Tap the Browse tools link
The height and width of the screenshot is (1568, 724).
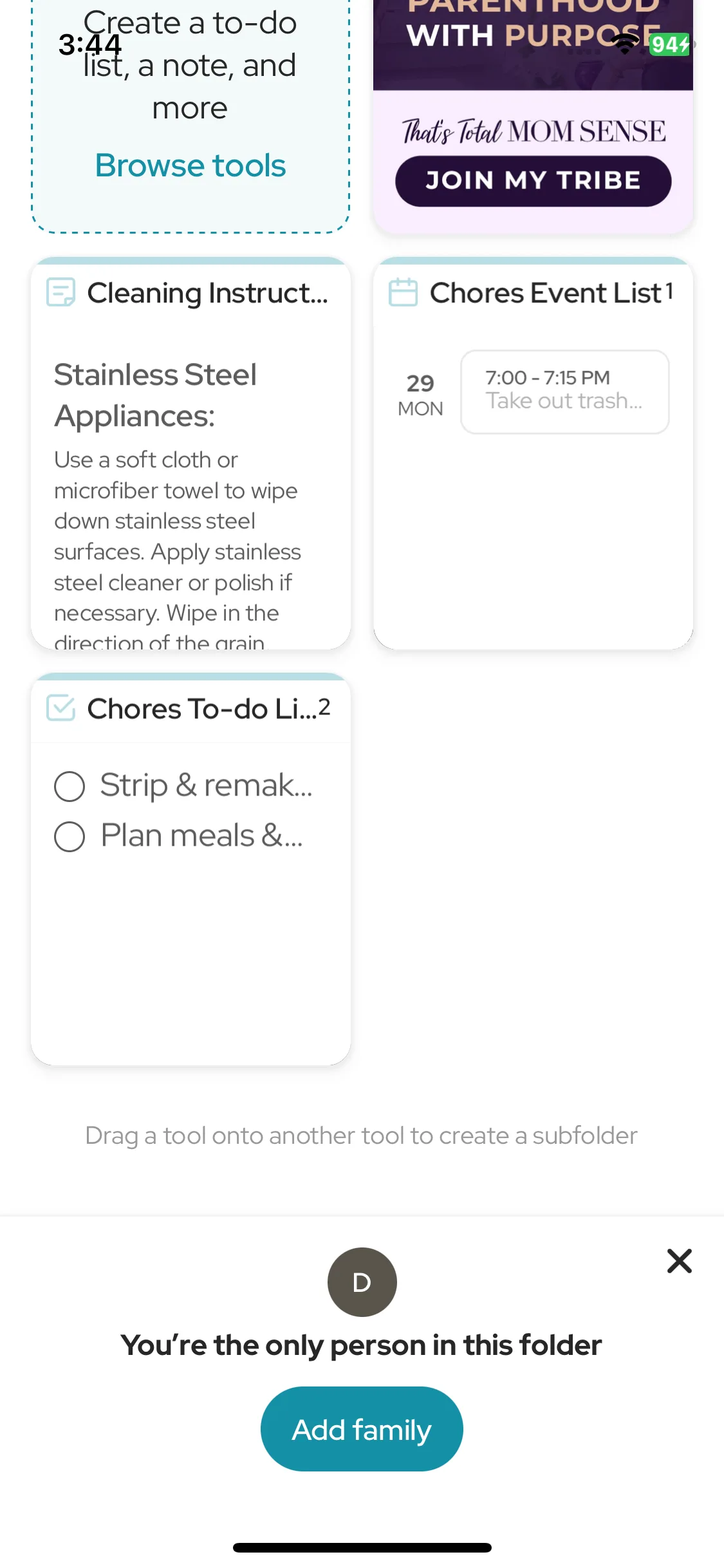coord(190,165)
